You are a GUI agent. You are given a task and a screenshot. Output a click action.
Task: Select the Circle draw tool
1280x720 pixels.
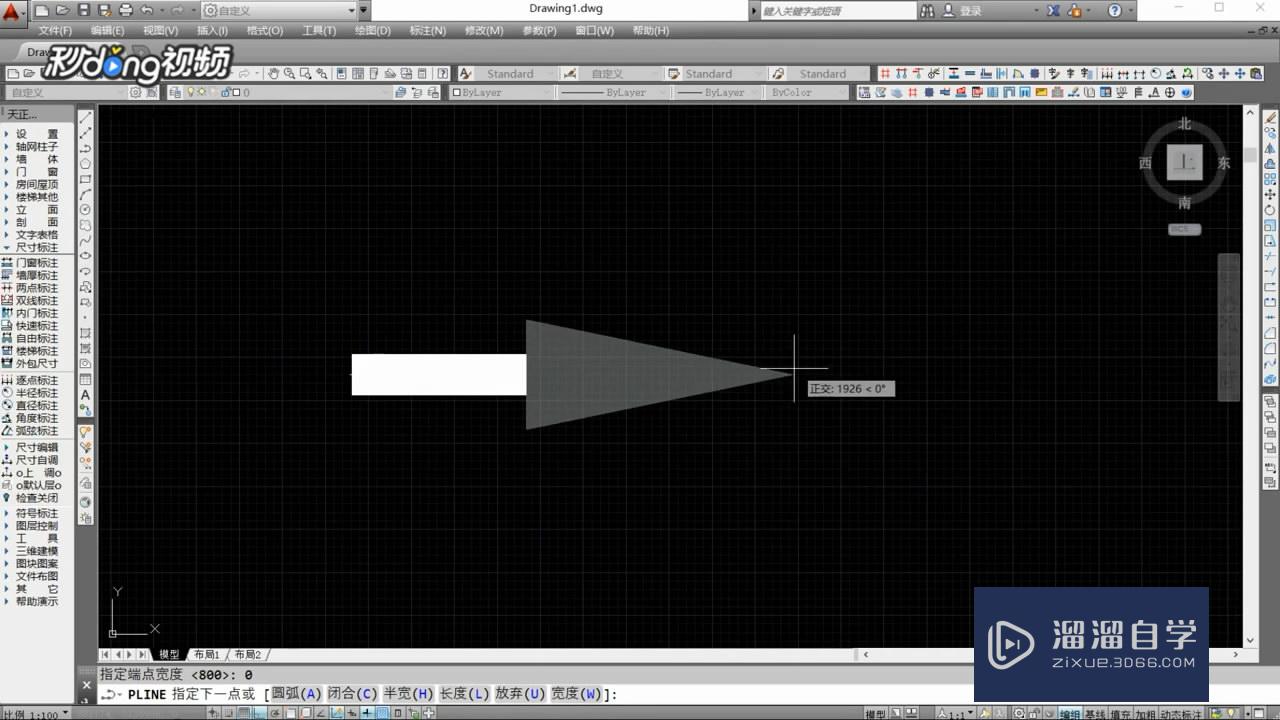coord(86,209)
